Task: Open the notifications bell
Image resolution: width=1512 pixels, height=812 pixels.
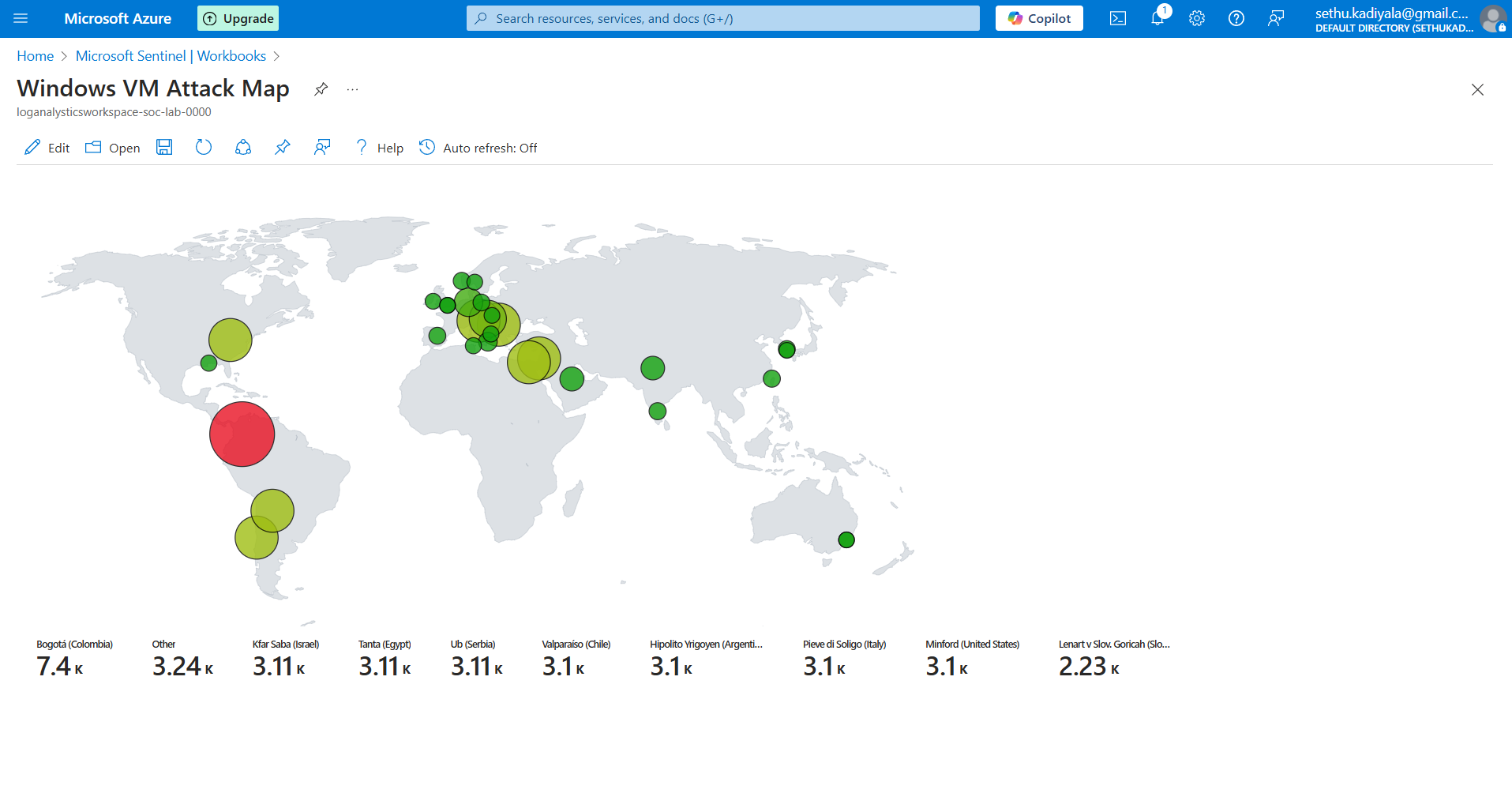Action: [x=1157, y=18]
